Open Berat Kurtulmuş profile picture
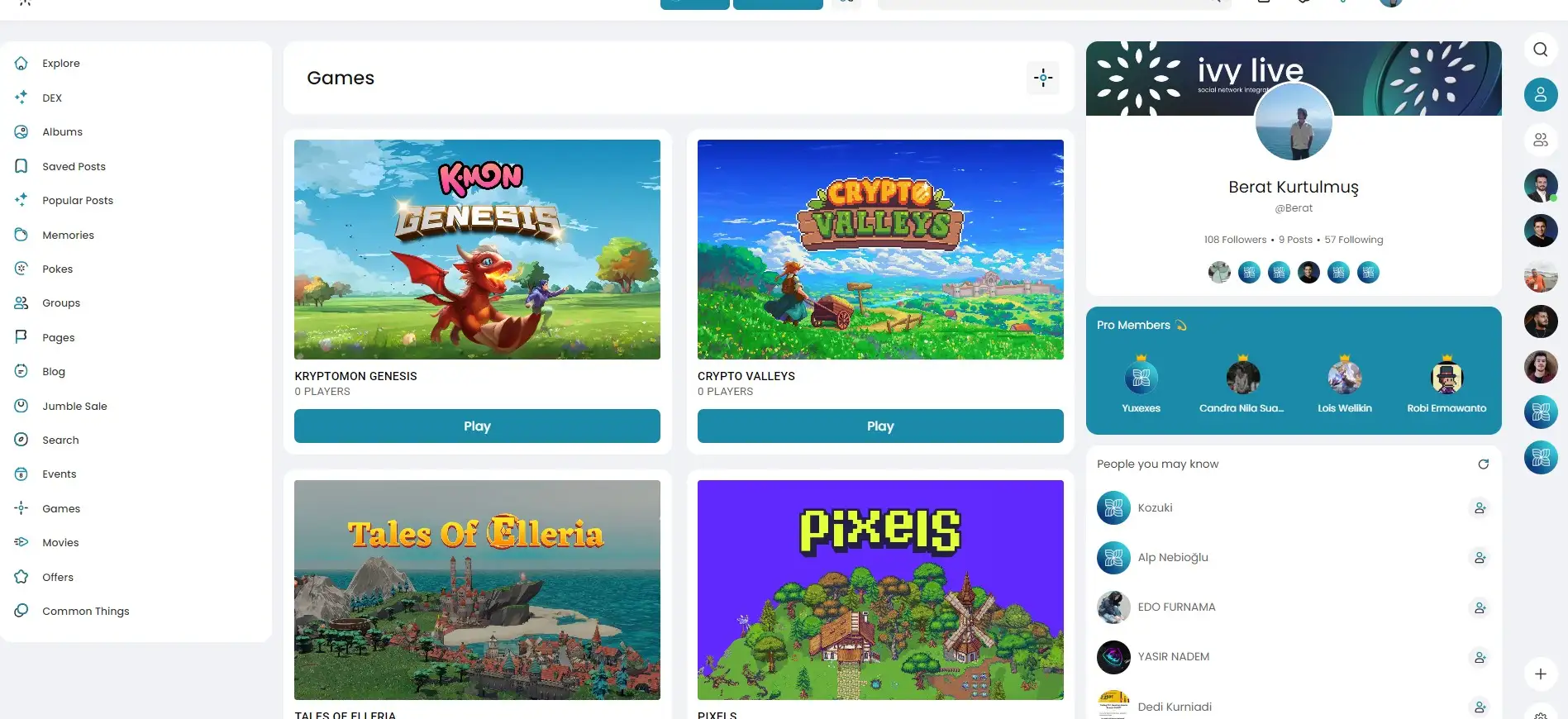 pyautogui.click(x=1294, y=122)
